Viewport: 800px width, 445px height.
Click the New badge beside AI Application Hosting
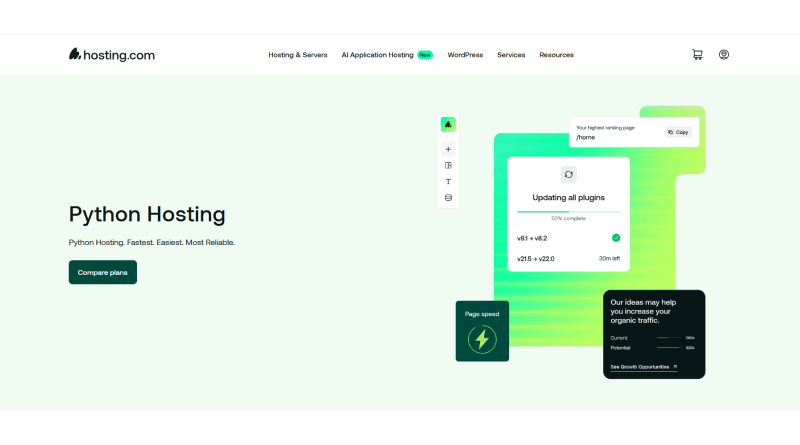pos(425,55)
